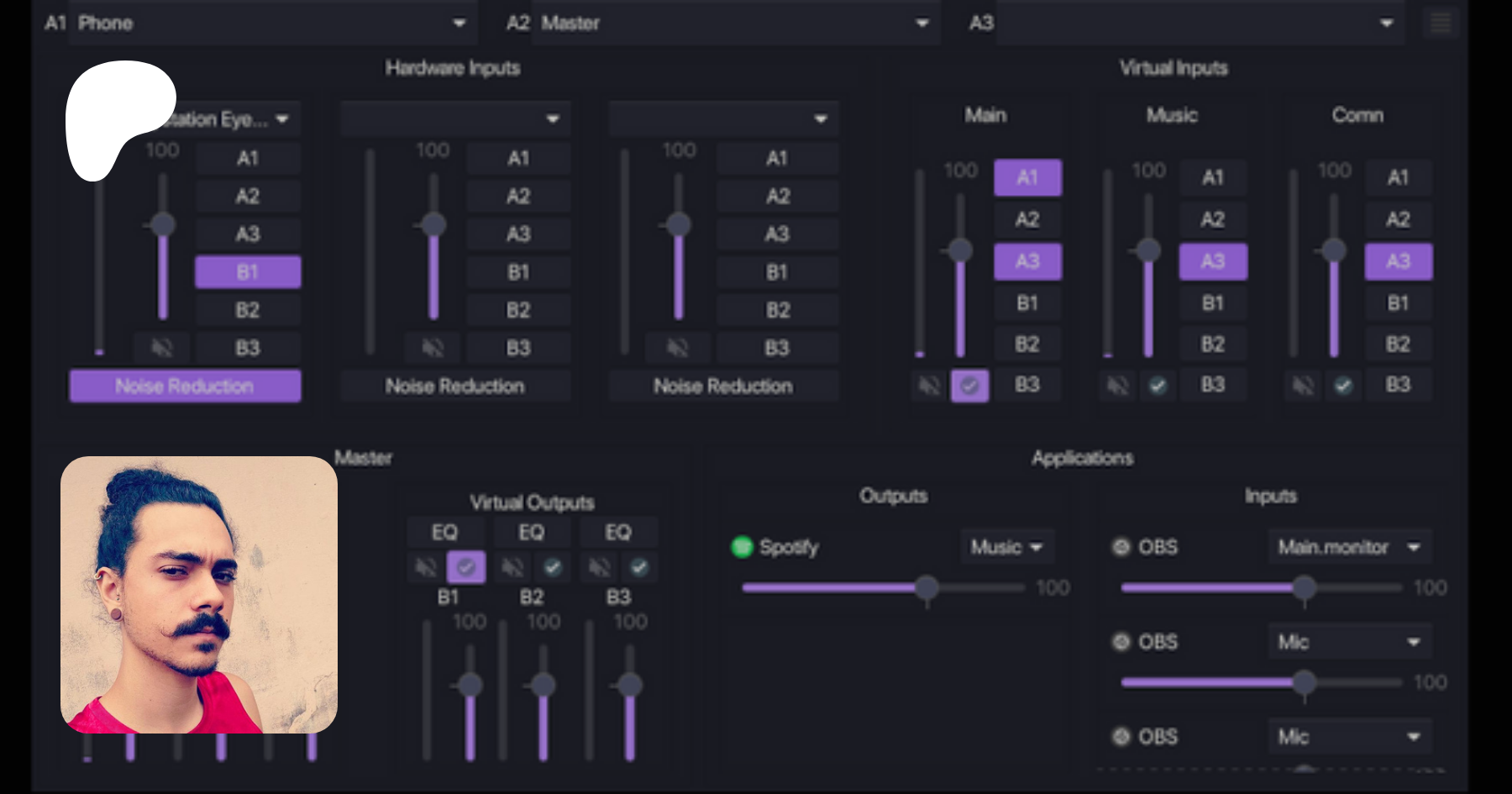The width and height of the screenshot is (1512, 794).
Task: Mute the B1 virtual output
Action: [426, 567]
